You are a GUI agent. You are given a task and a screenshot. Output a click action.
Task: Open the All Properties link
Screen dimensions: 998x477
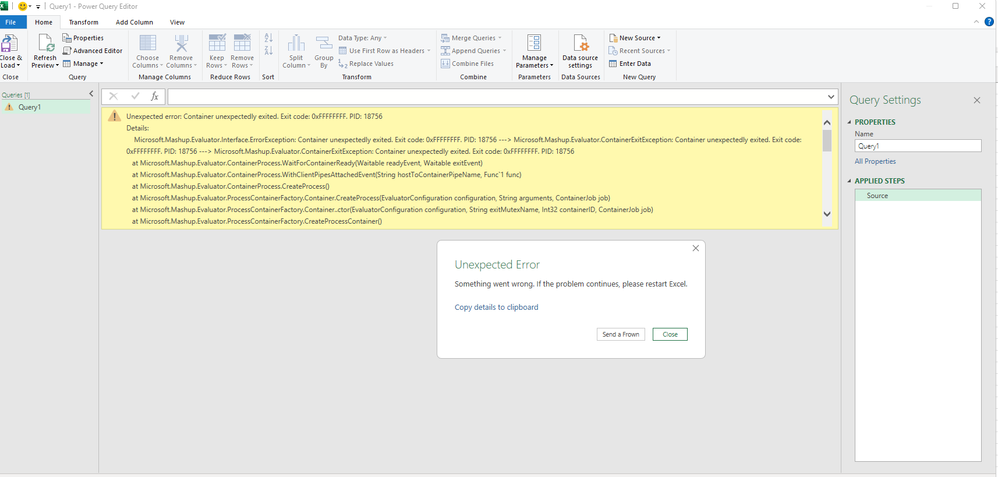pyautogui.click(x=875, y=162)
